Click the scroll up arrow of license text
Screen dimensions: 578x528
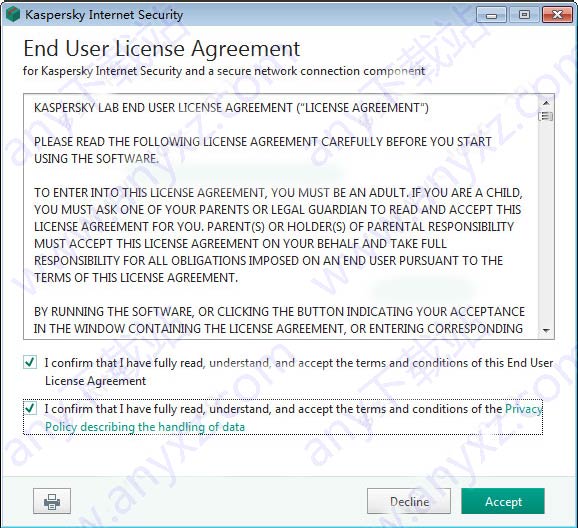coord(546,103)
